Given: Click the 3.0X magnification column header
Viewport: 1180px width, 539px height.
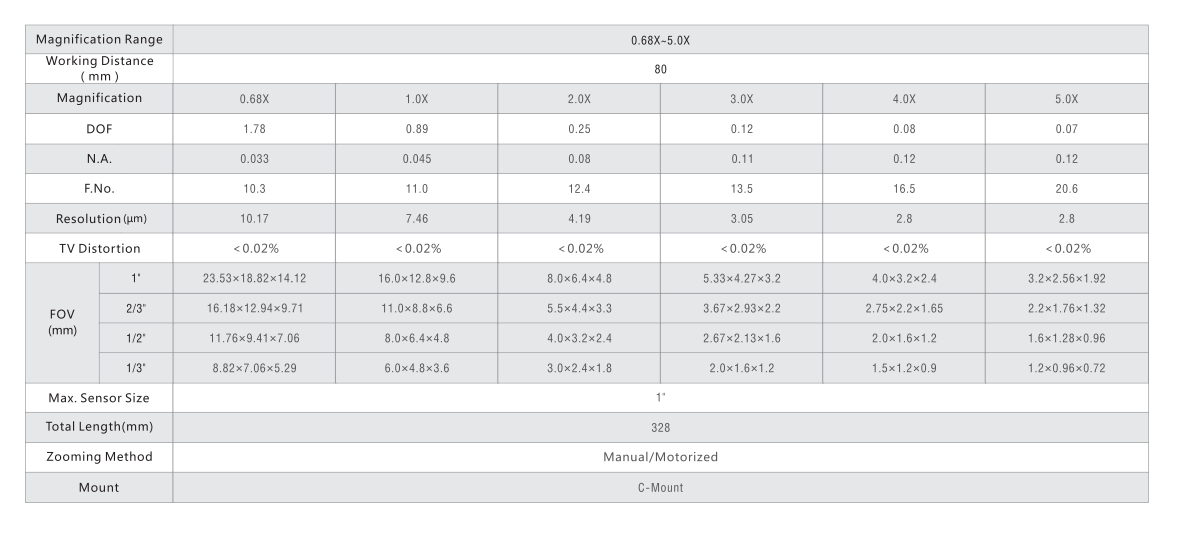Looking at the screenshot, I should 741,99.
